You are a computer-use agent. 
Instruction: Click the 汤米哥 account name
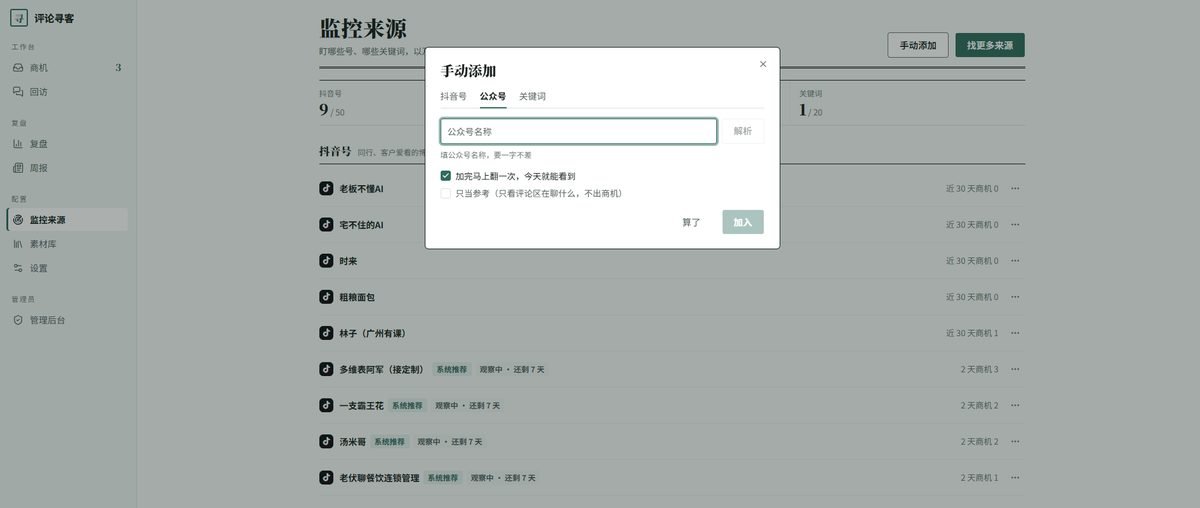point(352,441)
